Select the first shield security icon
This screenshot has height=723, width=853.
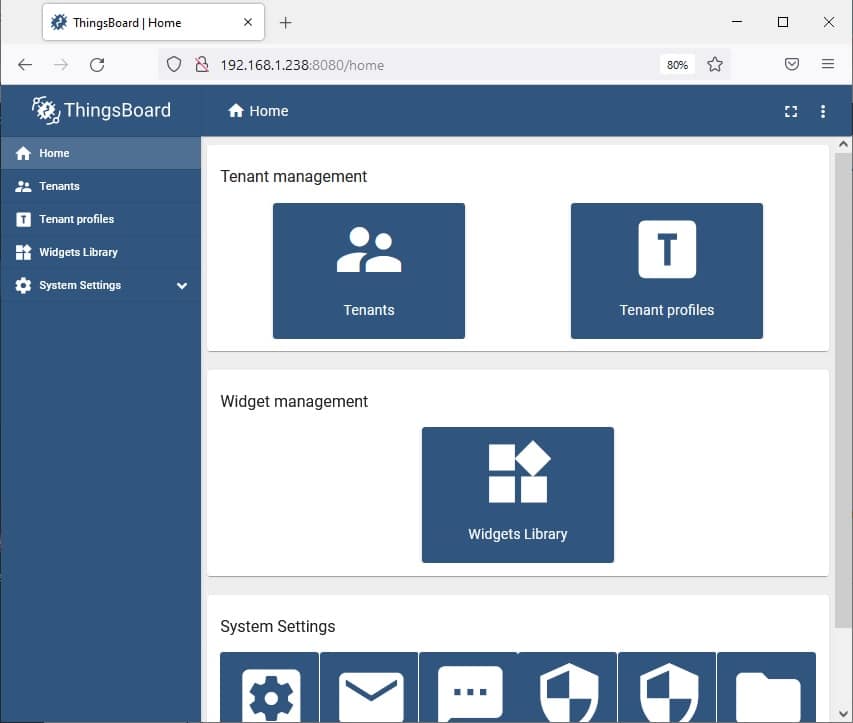click(567, 693)
